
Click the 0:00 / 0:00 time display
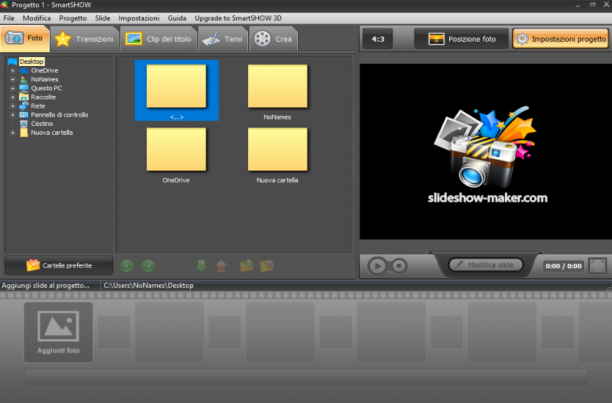click(563, 266)
